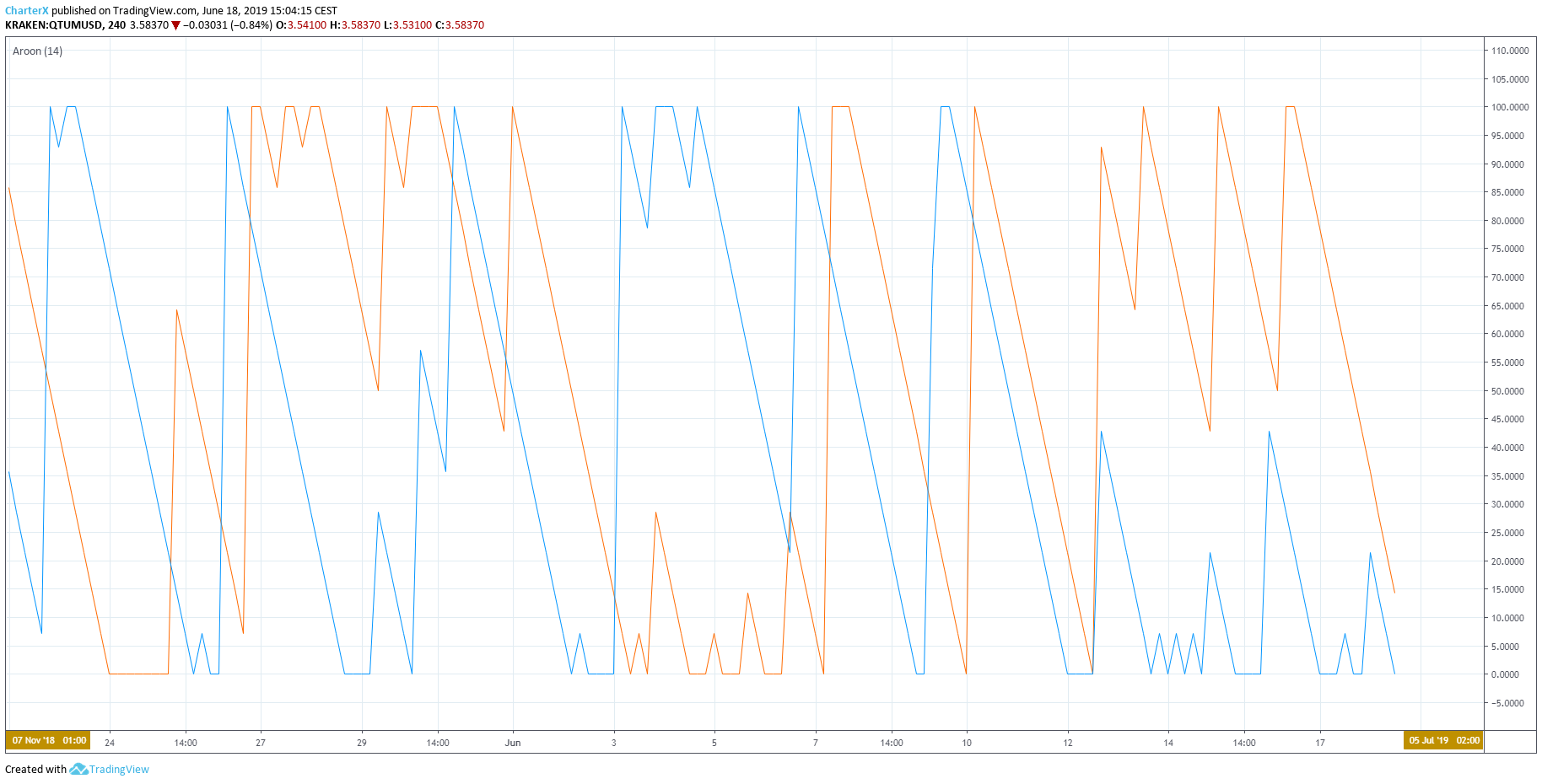Screen dimensions: 1542x784
Task: Click the −5.0000 value on price scale
Action: click(1507, 703)
